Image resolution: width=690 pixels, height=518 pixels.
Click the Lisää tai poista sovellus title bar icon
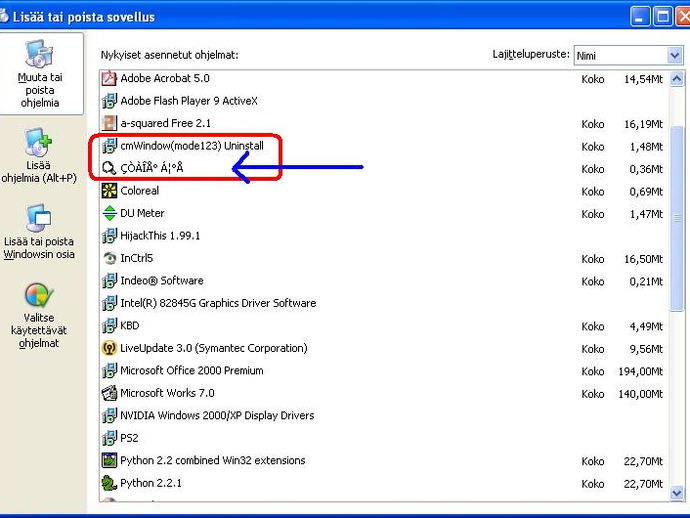coord(4,16)
